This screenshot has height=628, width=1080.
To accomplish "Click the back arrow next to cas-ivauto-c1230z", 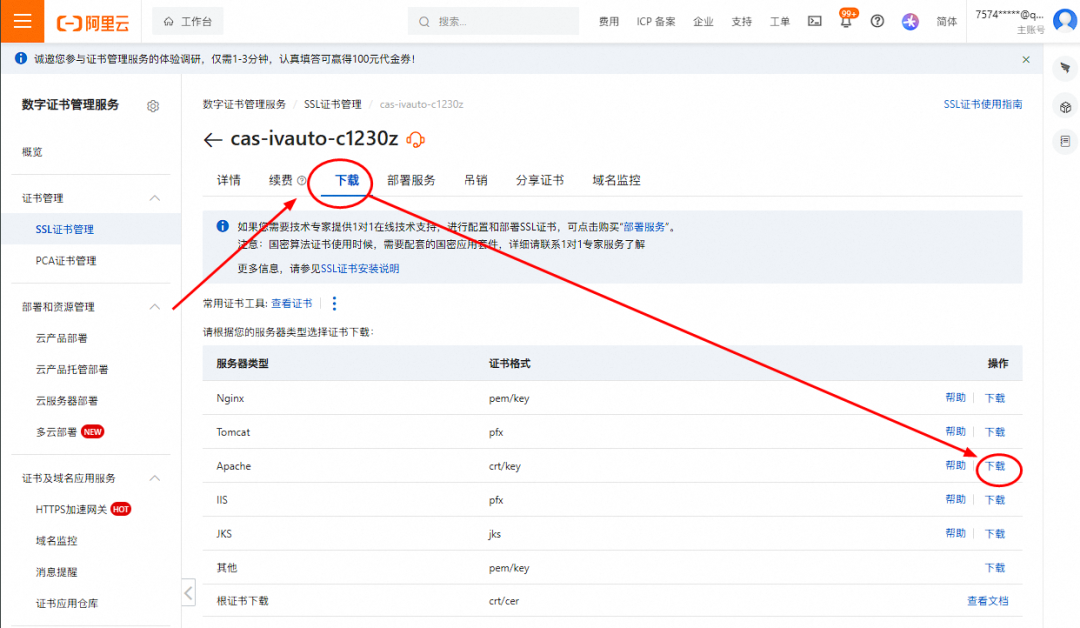I will 212,140.
